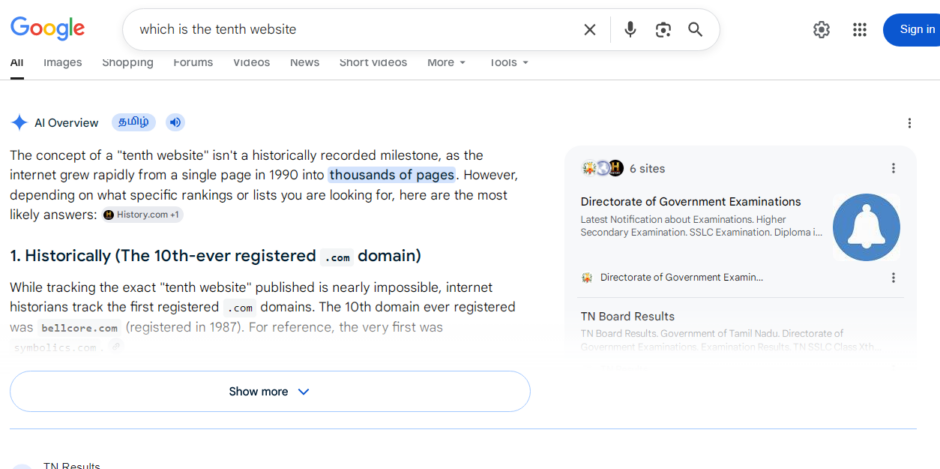Screen dimensions: 940x469
Task: Go to the News tab
Action: pyautogui.click(x=305, y=62)
